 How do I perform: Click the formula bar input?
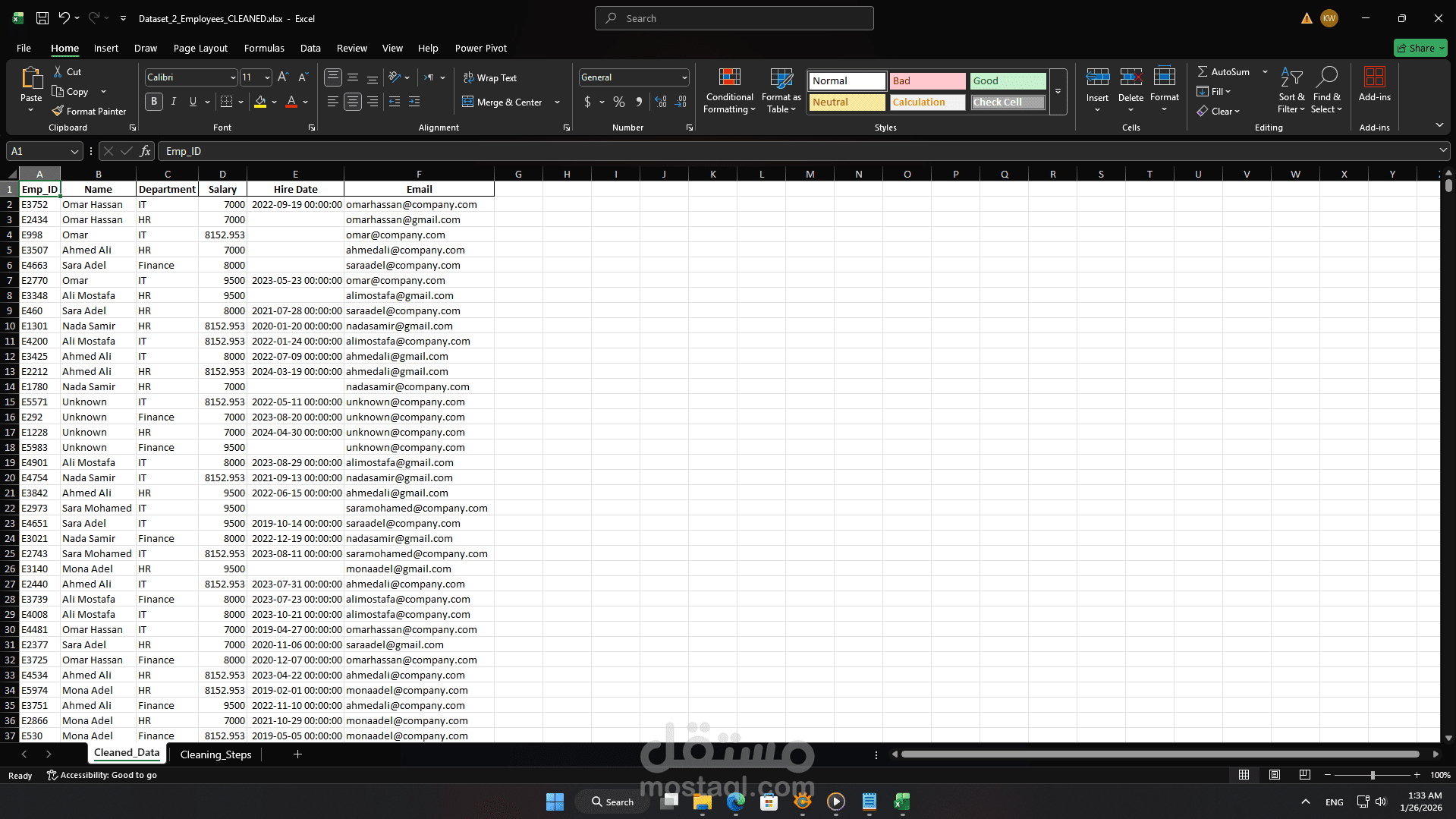[x=797, y=151]
